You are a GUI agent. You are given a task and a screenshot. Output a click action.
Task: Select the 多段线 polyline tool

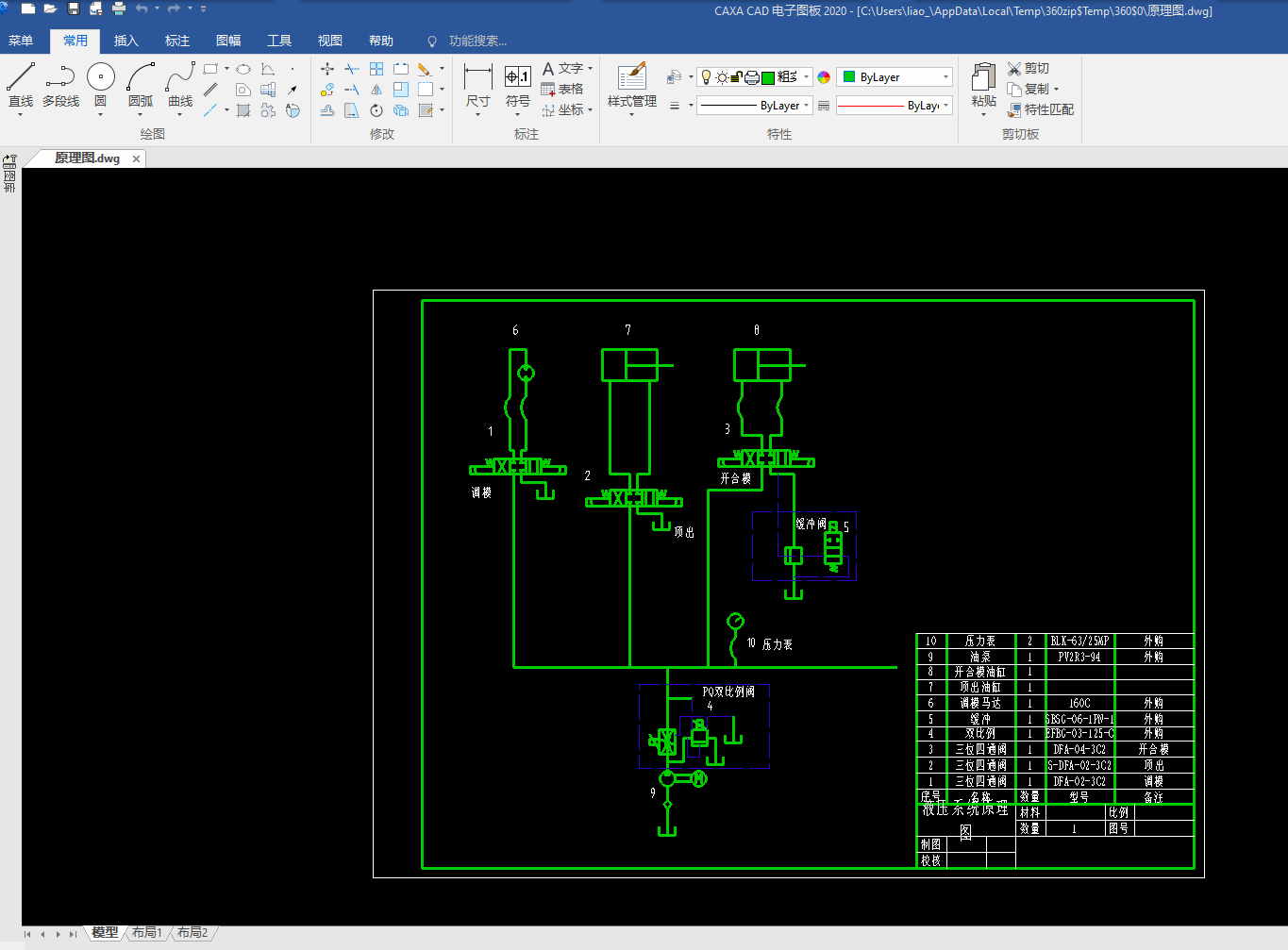click(60, 86)
